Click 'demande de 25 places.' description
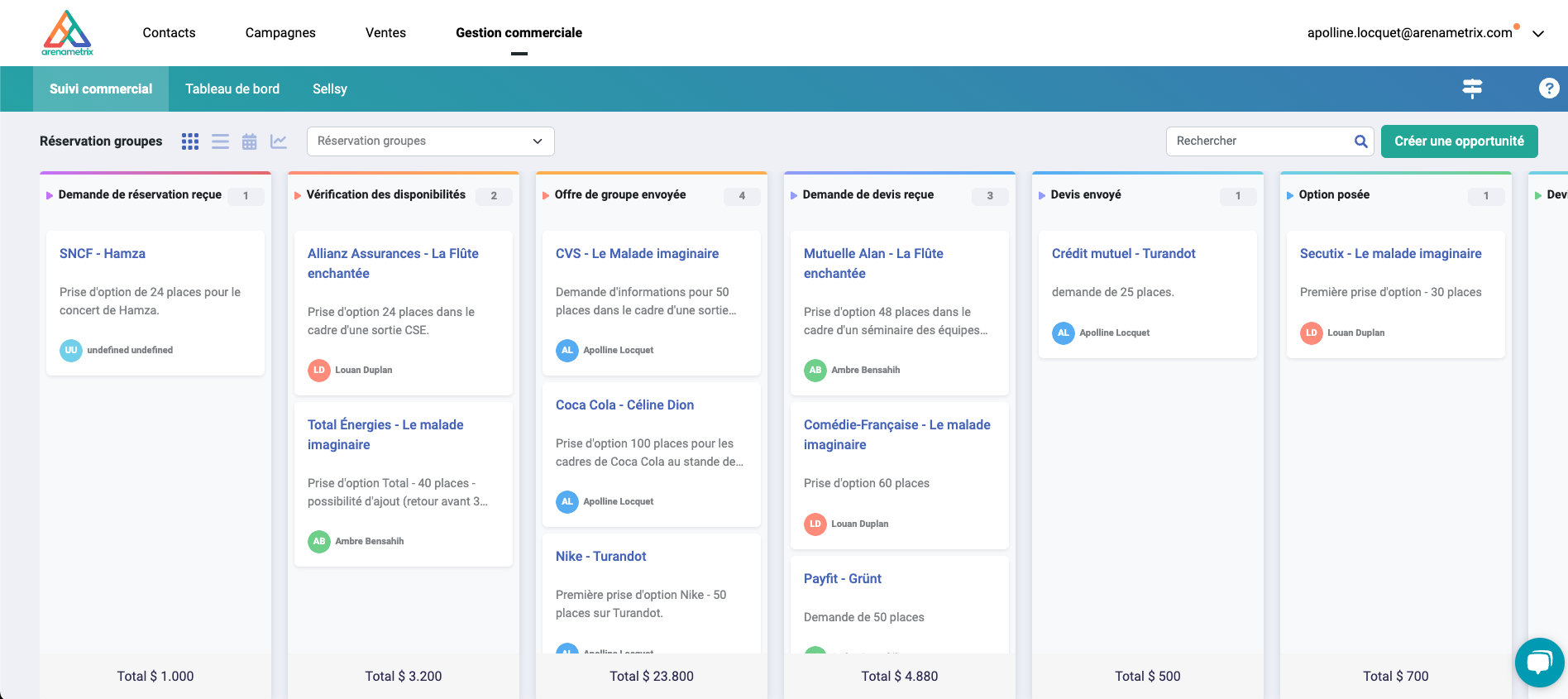 tap(1112, 292)
